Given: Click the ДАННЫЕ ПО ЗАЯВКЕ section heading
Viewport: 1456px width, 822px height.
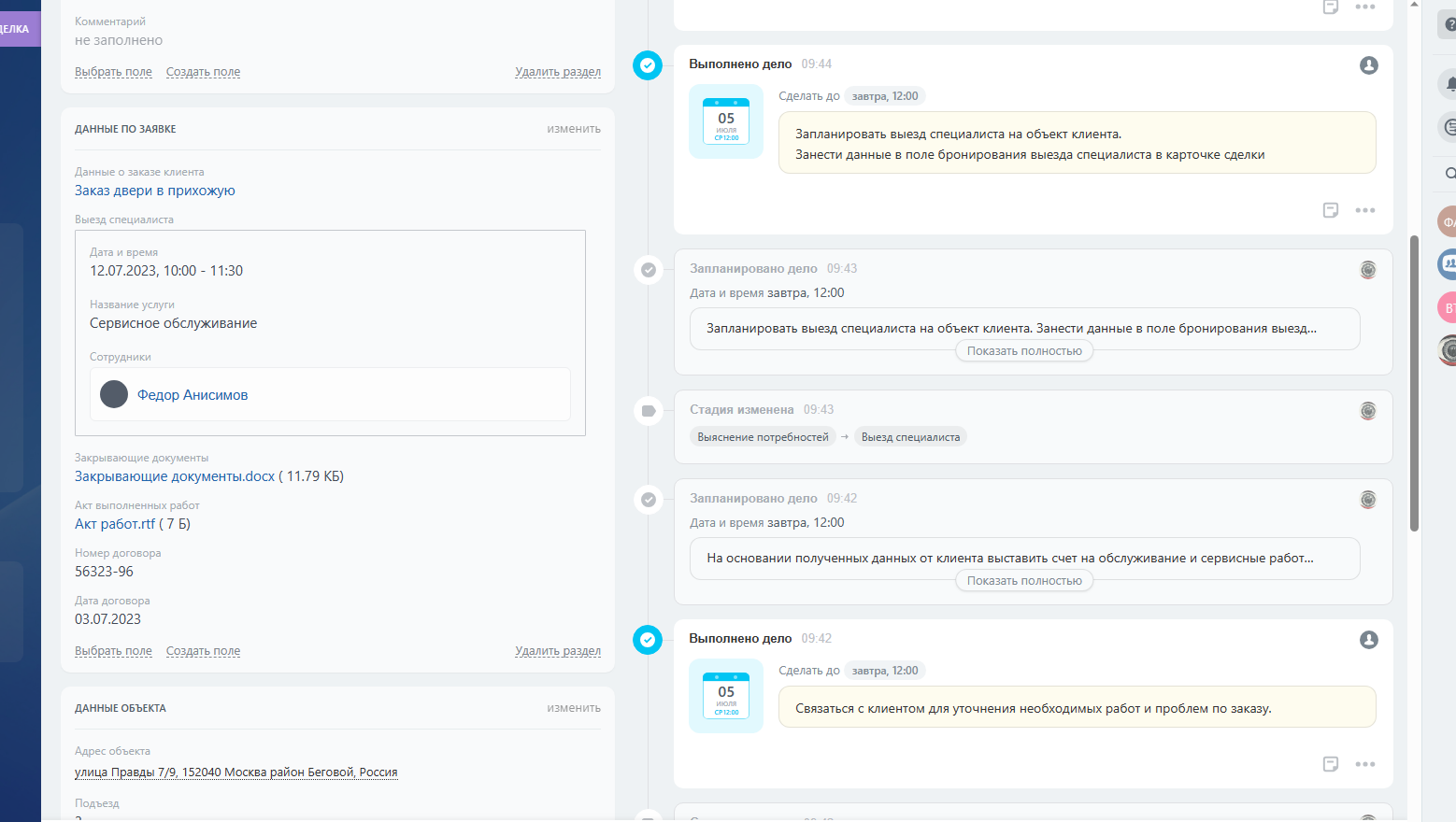Looking at the screenshot, I should [125, 129].
